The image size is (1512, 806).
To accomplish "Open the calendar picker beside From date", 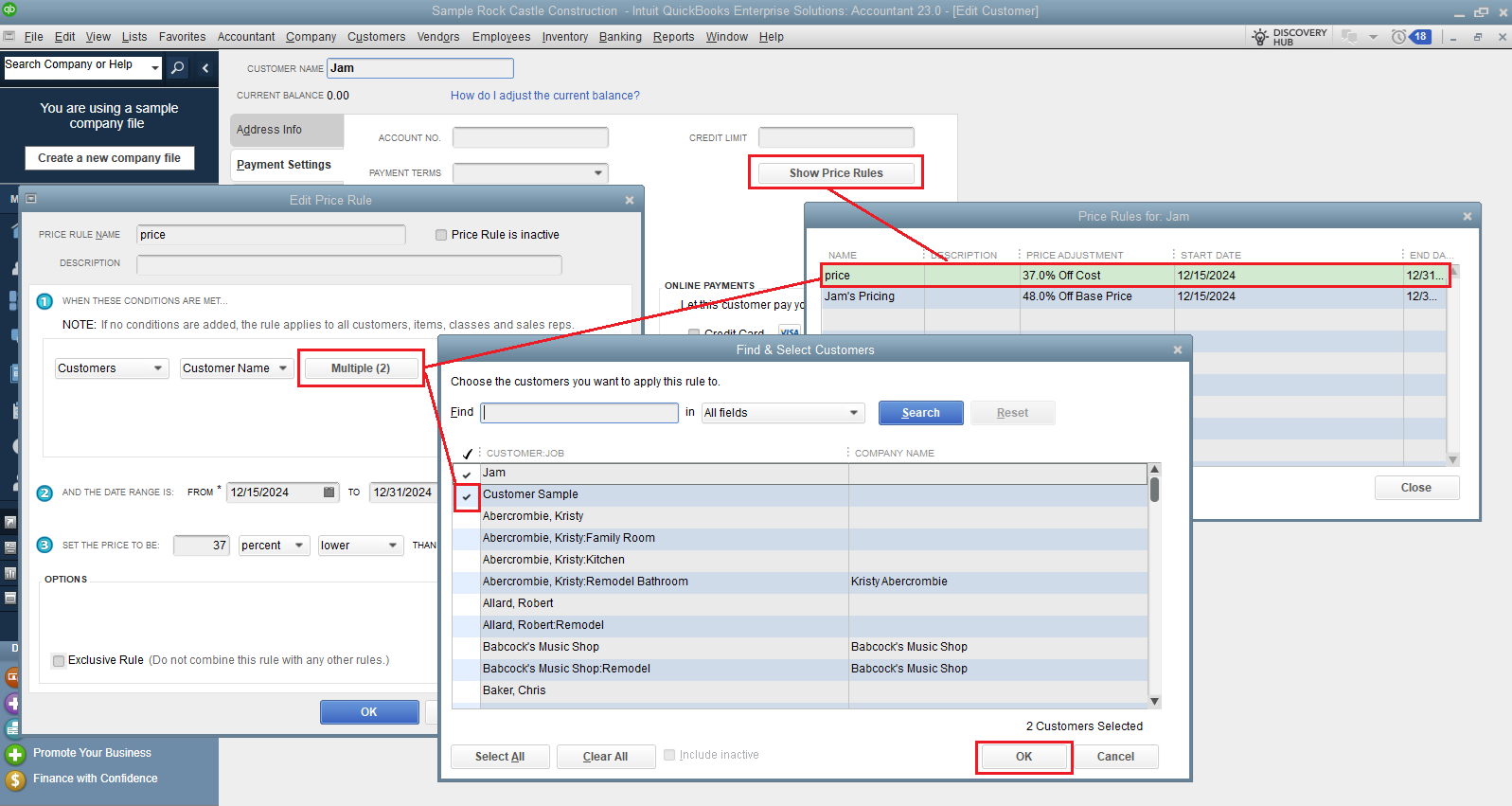I will [329, 493].
